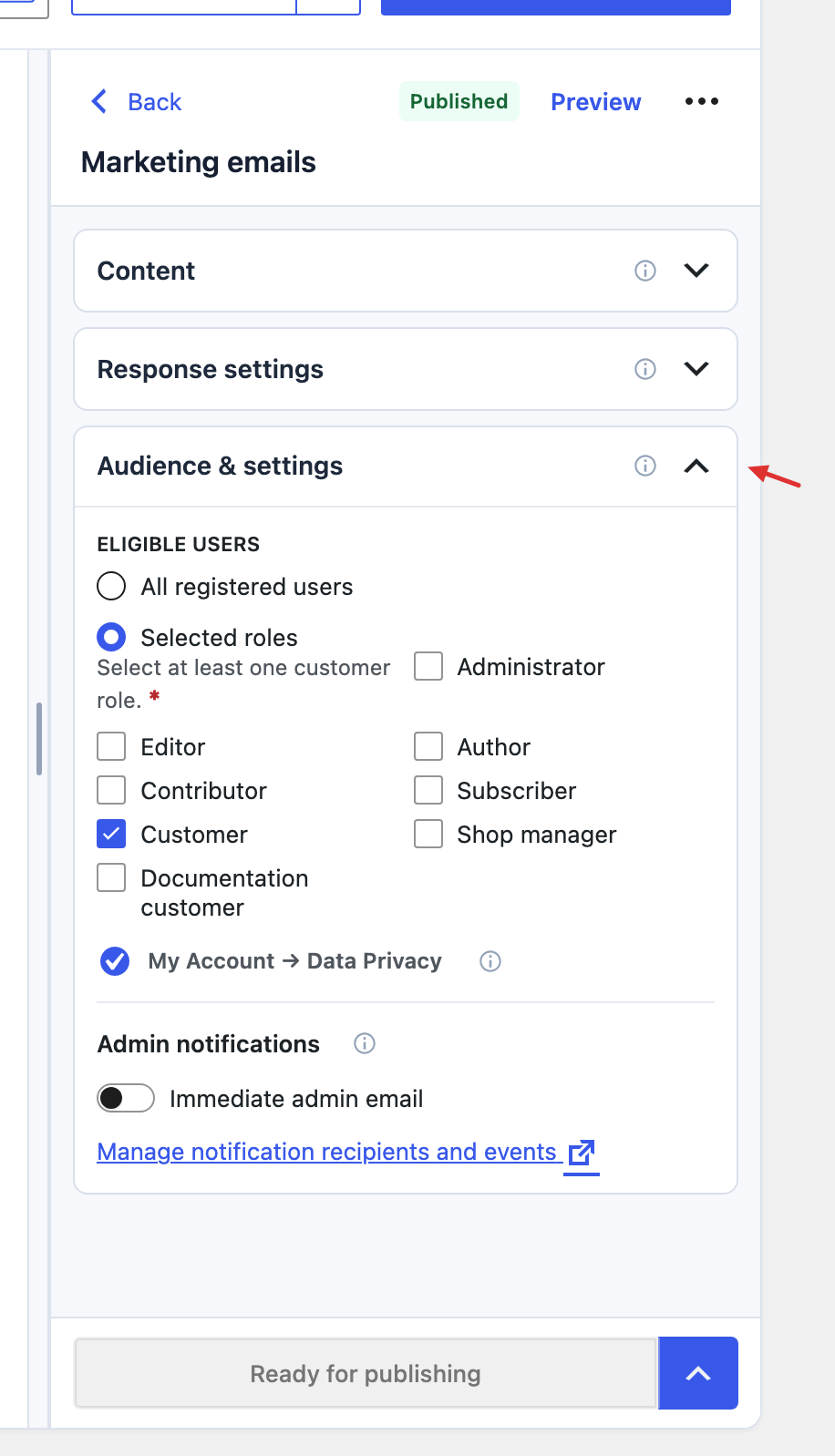Show info icon for Response settings
Image resolution: width=835 pixels, height=1456 pixels.
point(645,369)
